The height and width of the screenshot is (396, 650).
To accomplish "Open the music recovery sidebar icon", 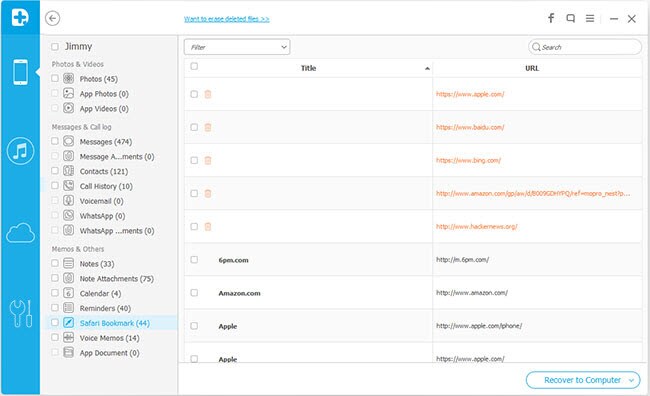I will pos(20,151).
